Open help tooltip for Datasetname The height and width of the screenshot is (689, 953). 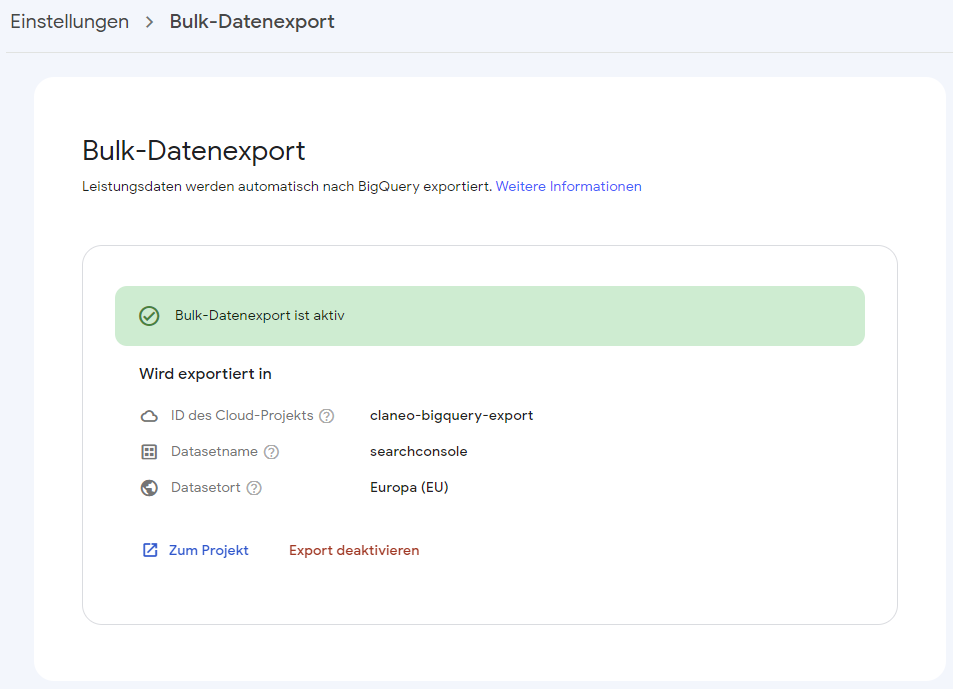tap(272, 452)
